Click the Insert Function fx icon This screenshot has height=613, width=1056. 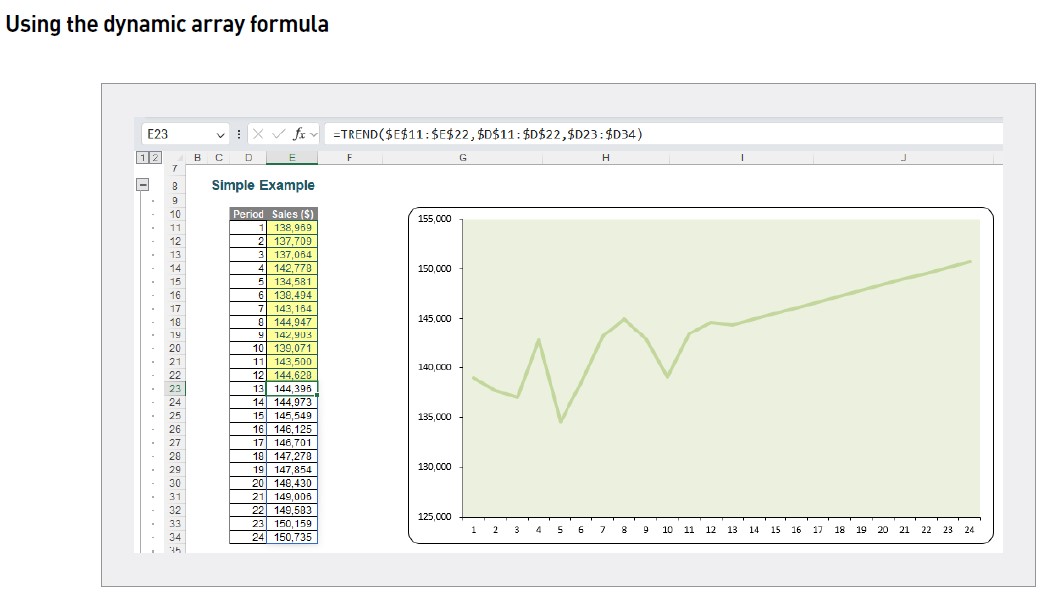[x=300, y=132]
